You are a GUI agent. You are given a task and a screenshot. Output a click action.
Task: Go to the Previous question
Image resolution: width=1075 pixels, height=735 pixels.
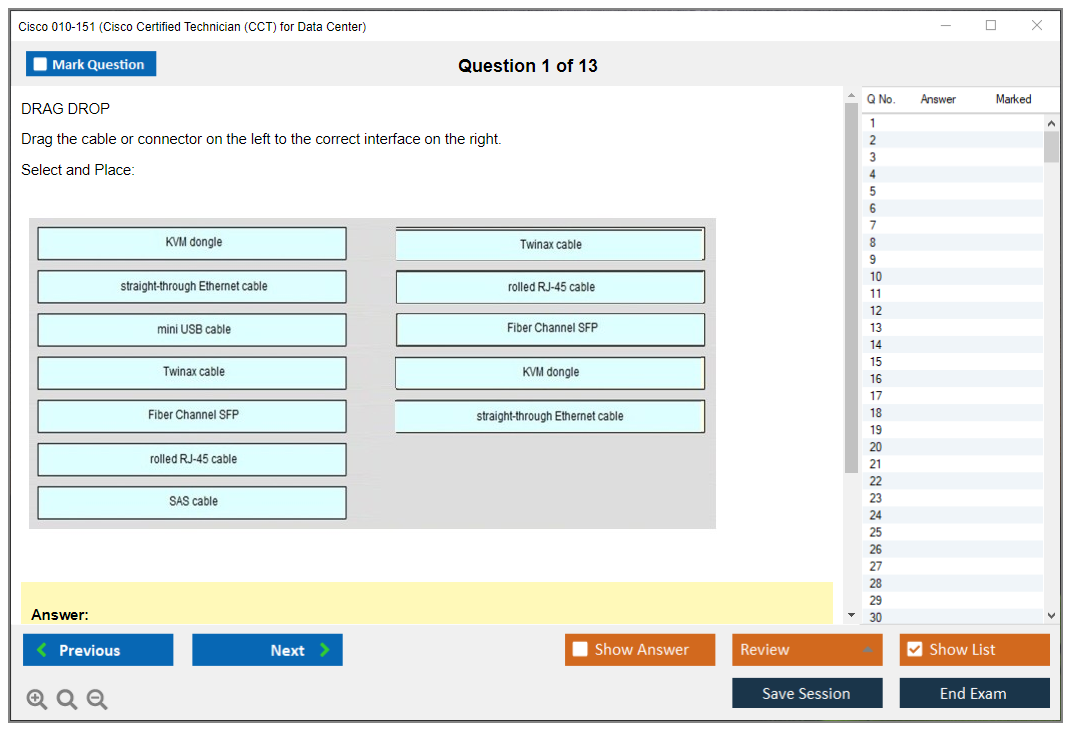98,650
